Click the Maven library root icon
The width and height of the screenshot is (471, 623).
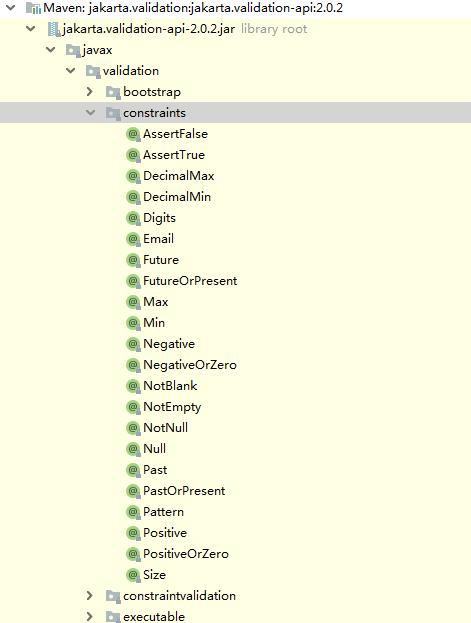tap(33, 8)
